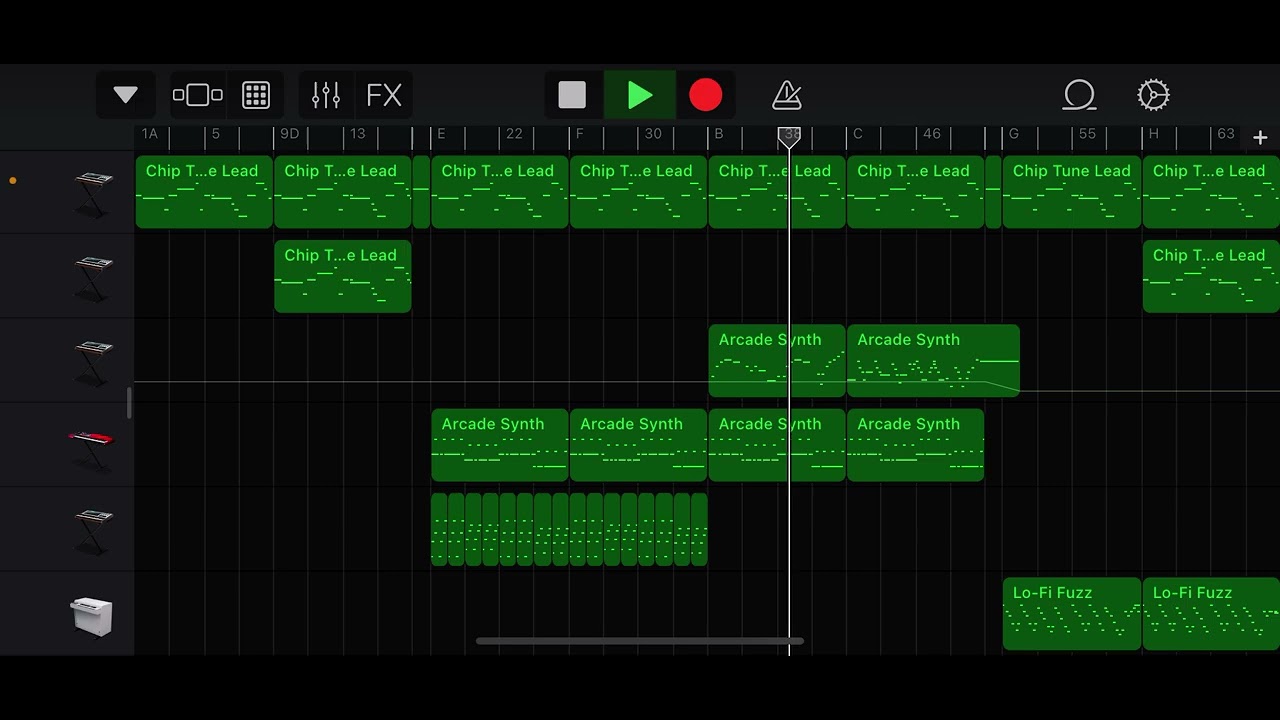
Task: Select second-track Chip Tune Lead region under 9D
Action: coord(343,276)
